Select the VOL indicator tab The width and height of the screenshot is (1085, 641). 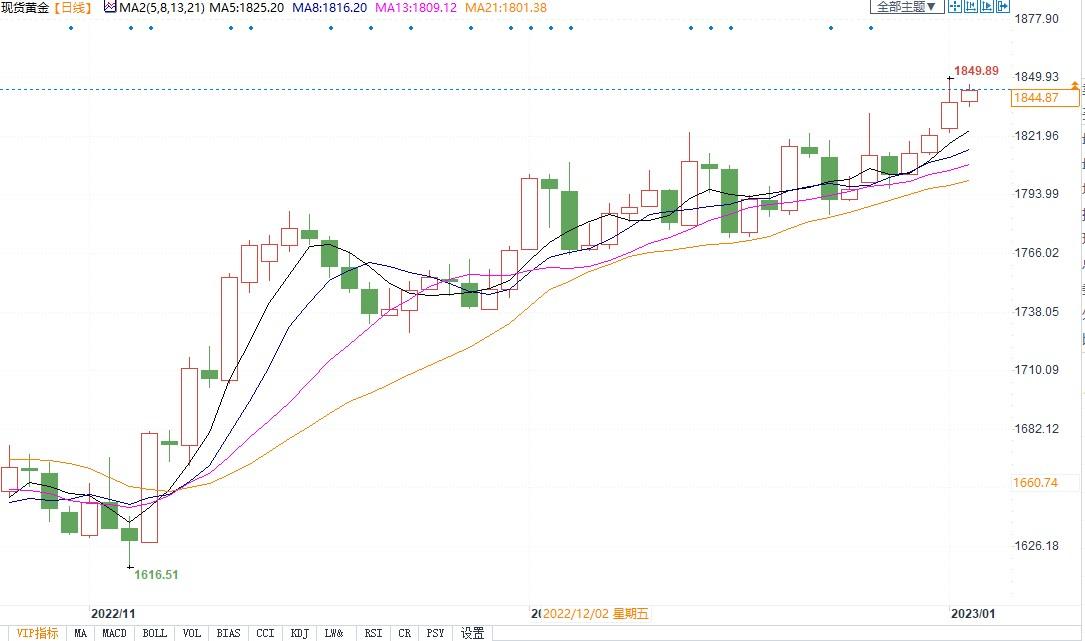(192, 633)
